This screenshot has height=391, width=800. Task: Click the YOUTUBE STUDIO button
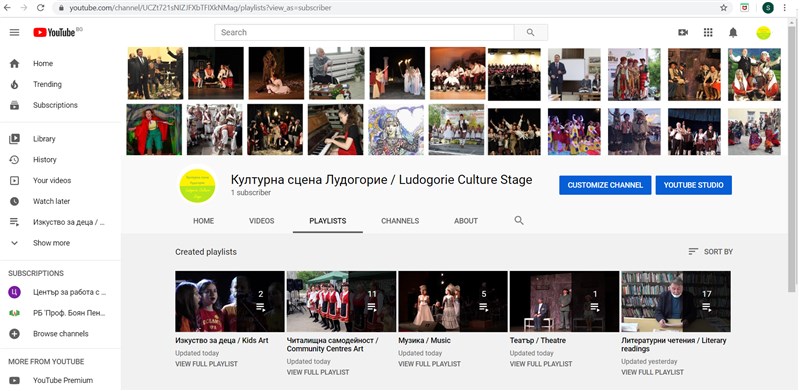[693, 185]
